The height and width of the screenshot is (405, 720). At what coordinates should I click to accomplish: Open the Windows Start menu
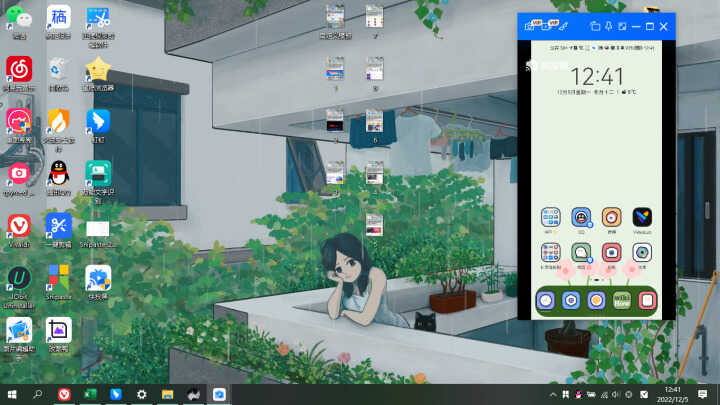[x=12, y=394]
